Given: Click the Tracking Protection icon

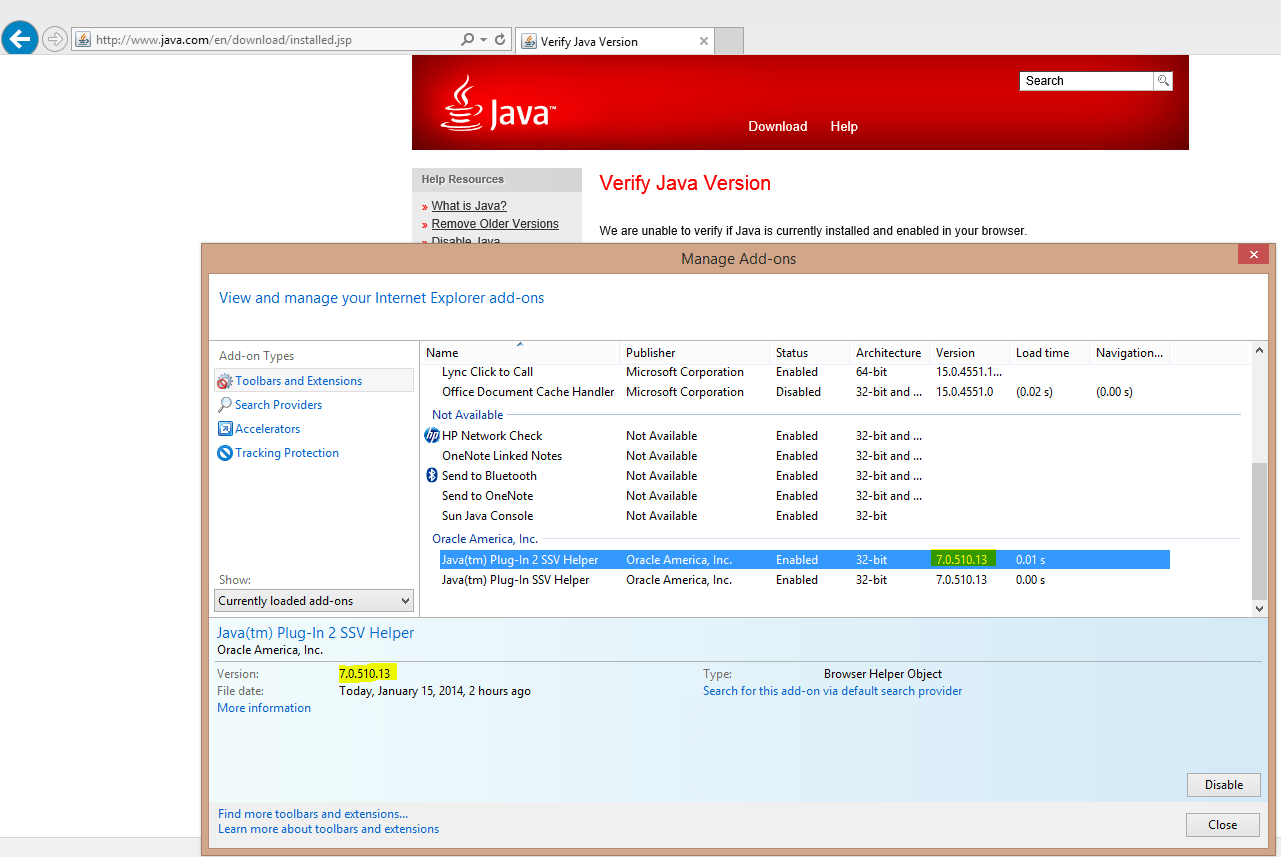Looking at the screenshot, I should [225, 453].
